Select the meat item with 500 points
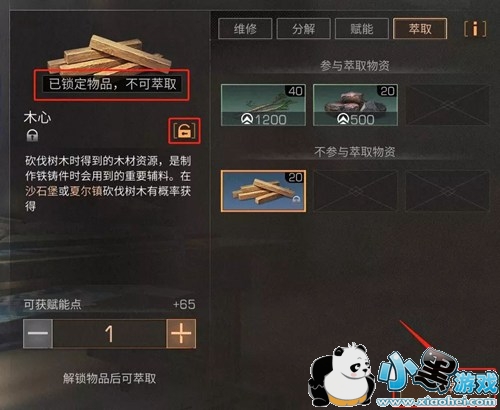This screenshot has height=410, width=500. pyautogui.click(x=355, y=105)
